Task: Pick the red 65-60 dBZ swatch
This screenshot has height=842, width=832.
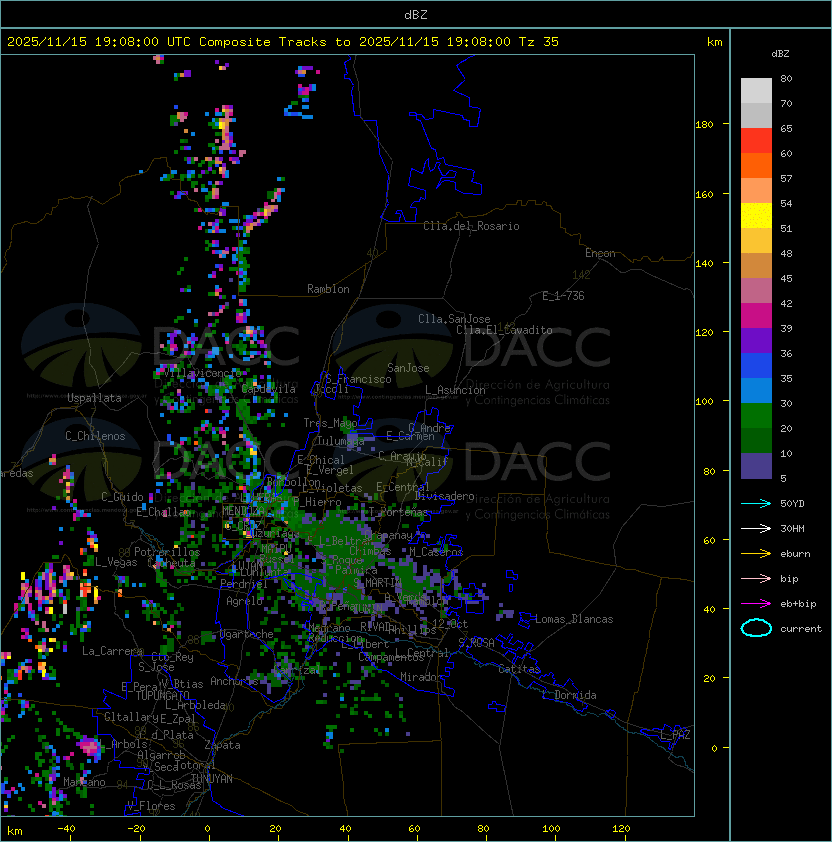Action: coord(756,141)
